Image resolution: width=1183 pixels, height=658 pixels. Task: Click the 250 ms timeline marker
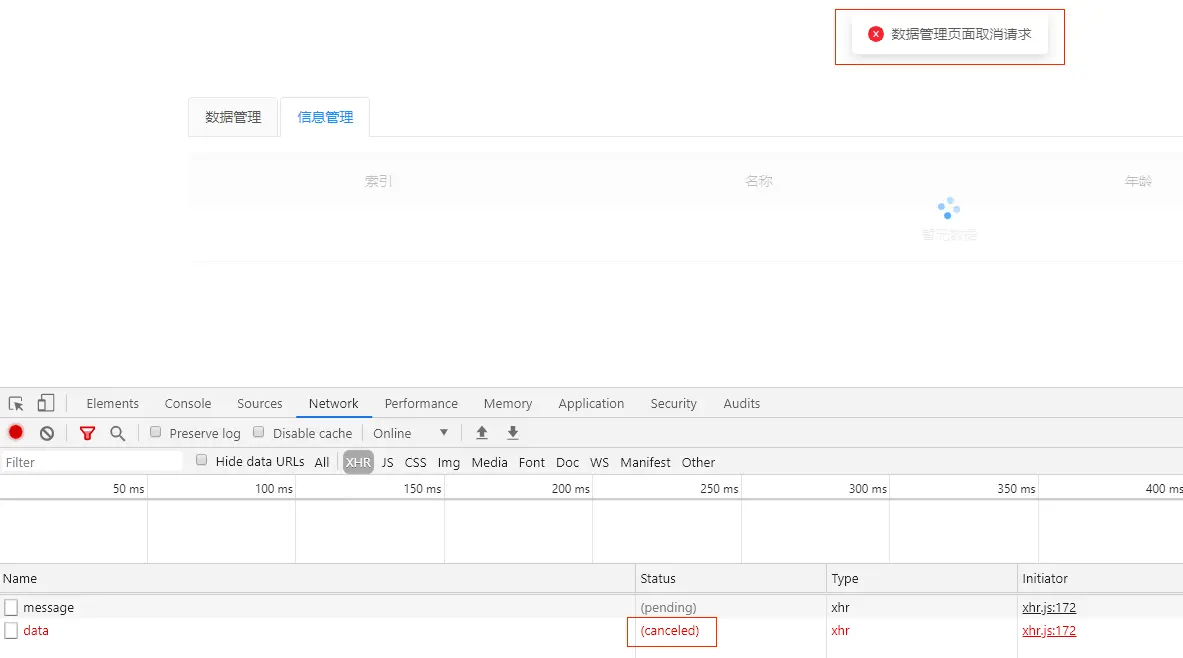click(x=719, y=489)
